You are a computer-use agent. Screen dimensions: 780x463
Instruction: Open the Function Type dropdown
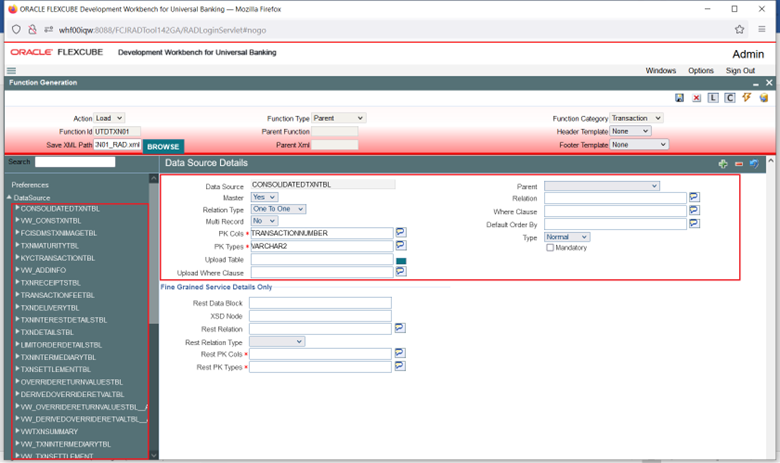(x=339, y=118)
